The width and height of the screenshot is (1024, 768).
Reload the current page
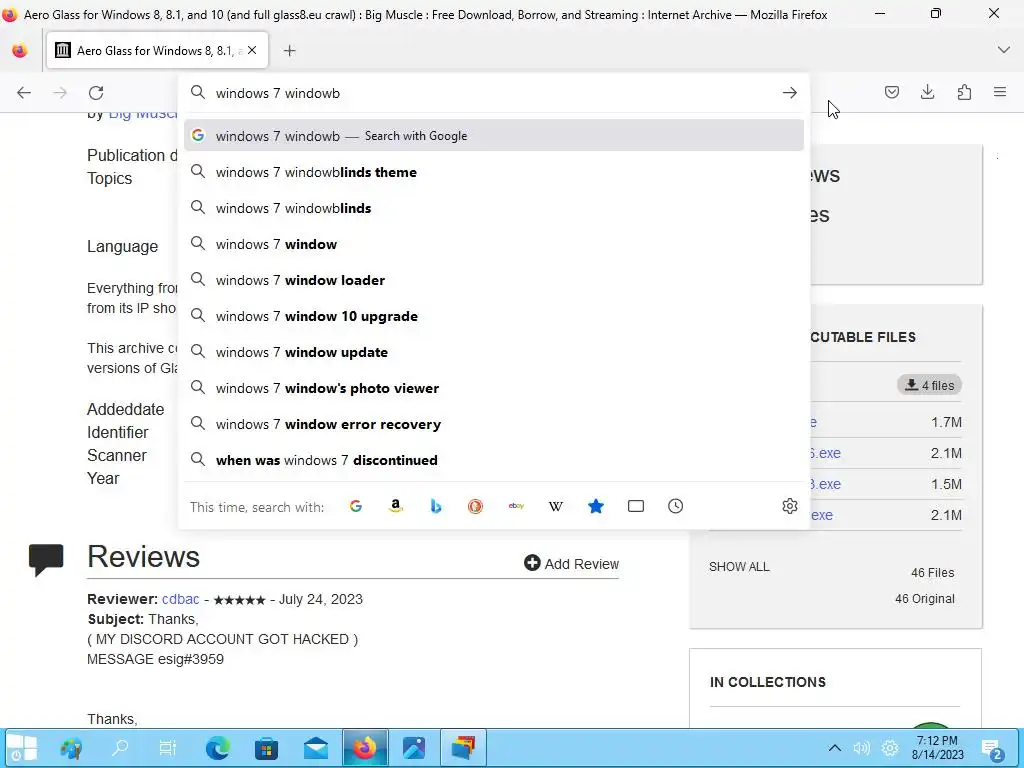pos(96,93)
